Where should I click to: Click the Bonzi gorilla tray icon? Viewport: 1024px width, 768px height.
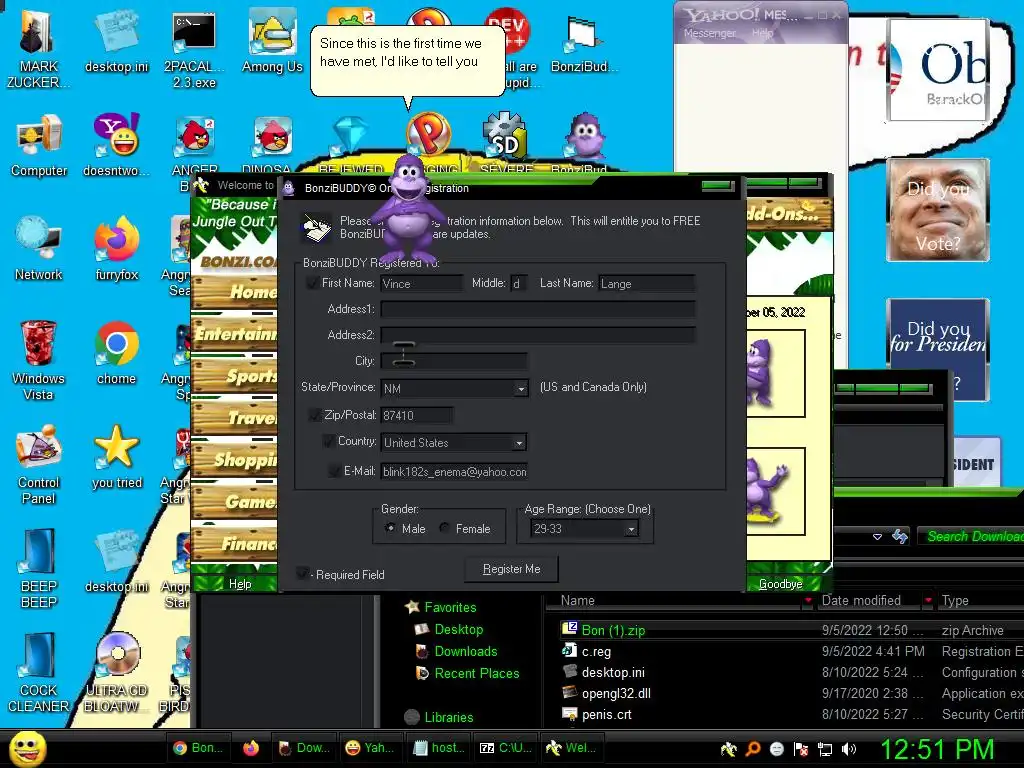pos(729,749)
